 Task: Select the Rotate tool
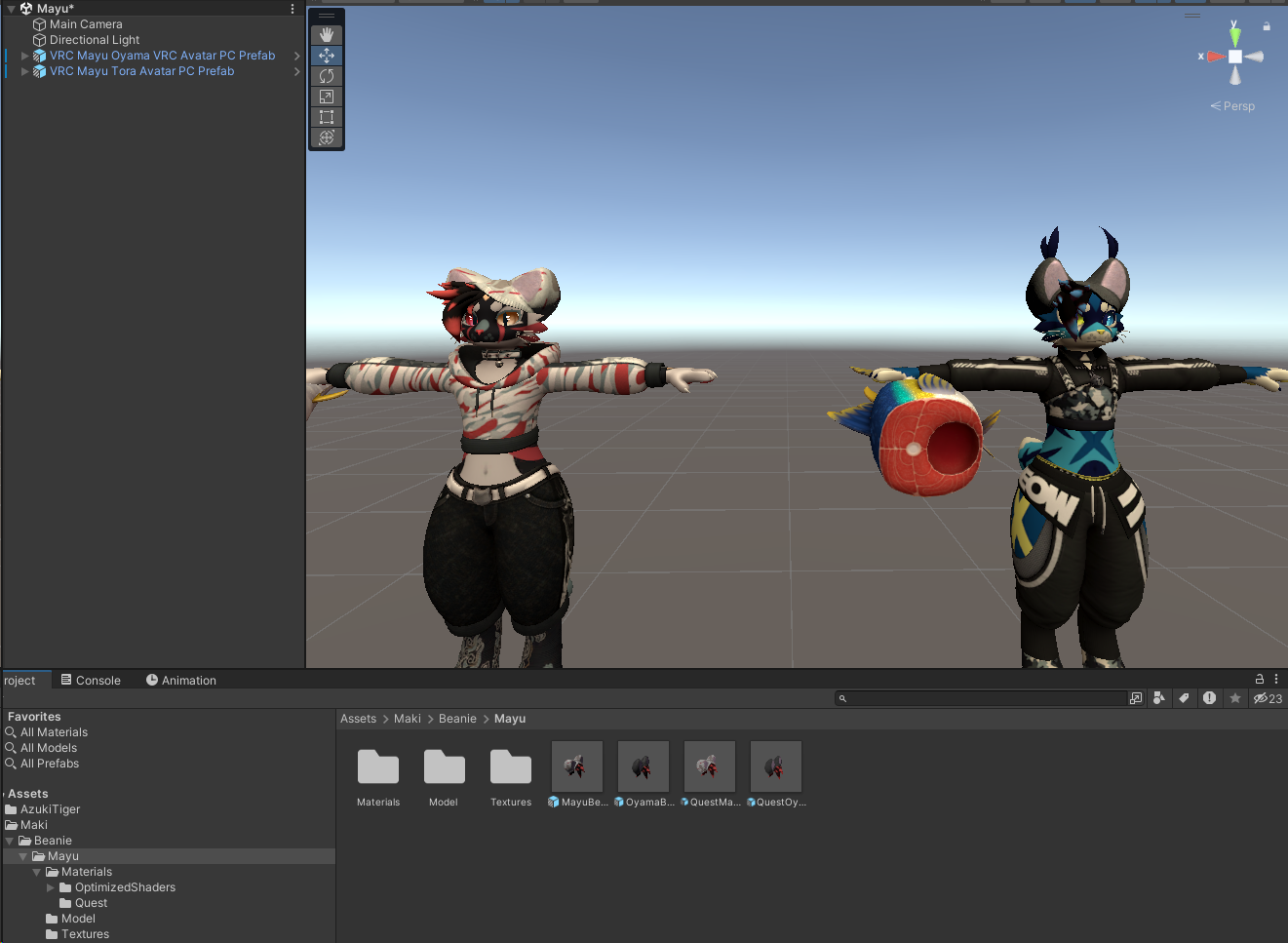(327, 76)
